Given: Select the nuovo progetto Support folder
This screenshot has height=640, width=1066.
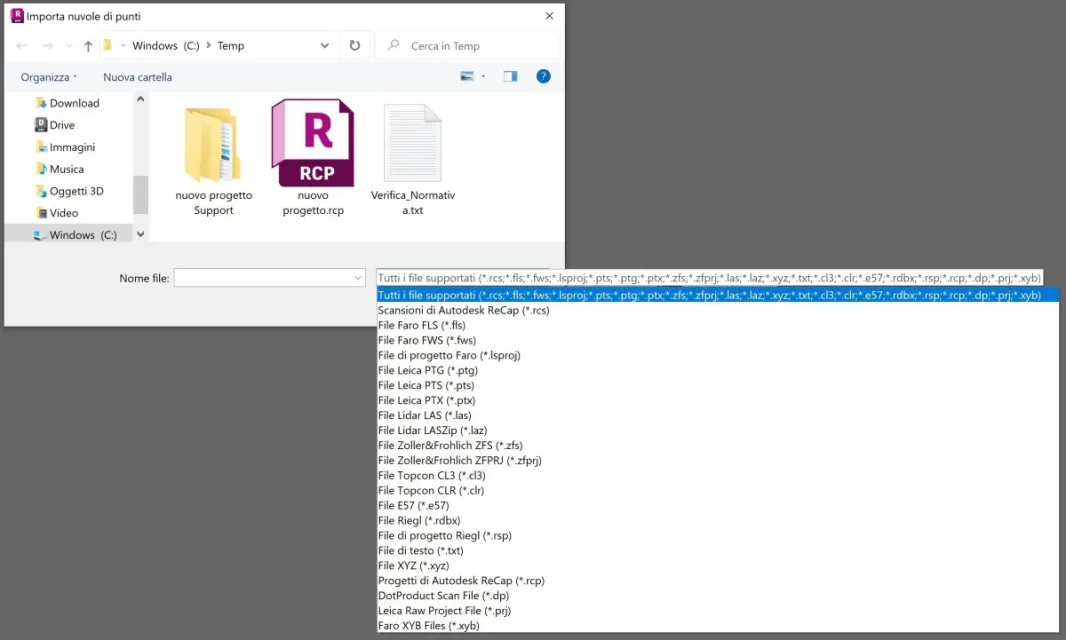Looking at the screenshot, I should point(213,145).
